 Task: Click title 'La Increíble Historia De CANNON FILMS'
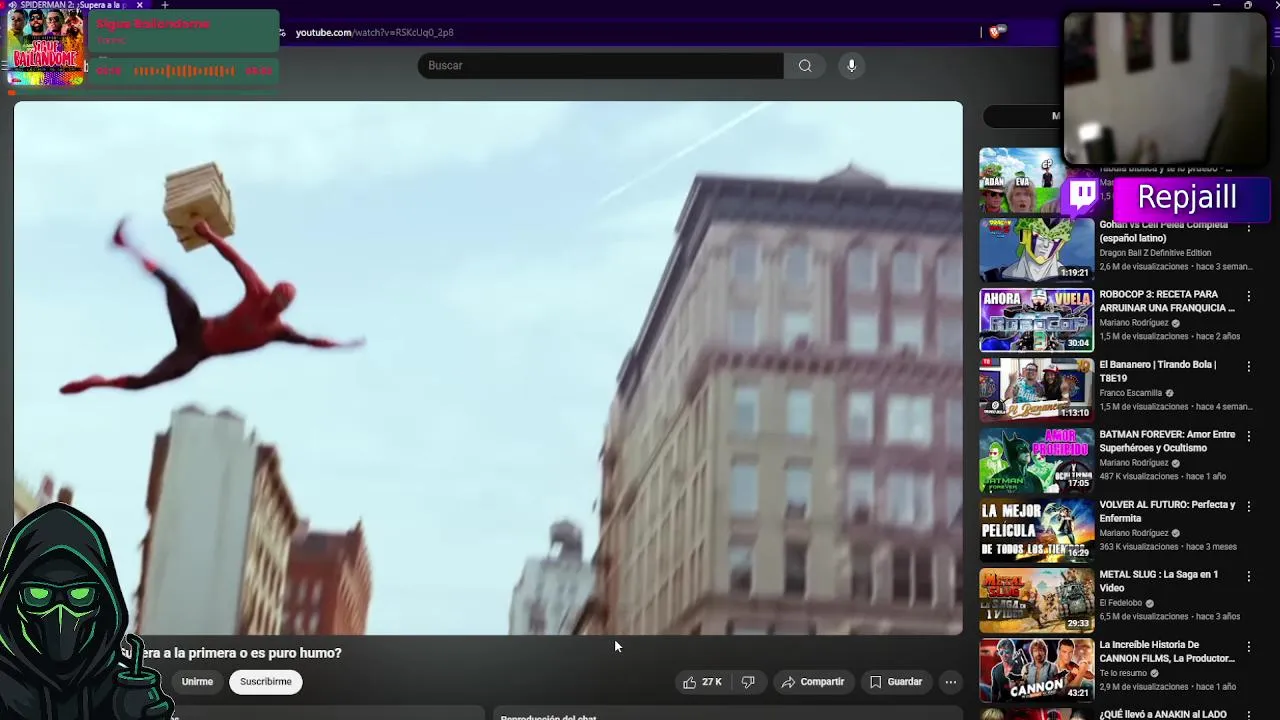coord(1167,651)
